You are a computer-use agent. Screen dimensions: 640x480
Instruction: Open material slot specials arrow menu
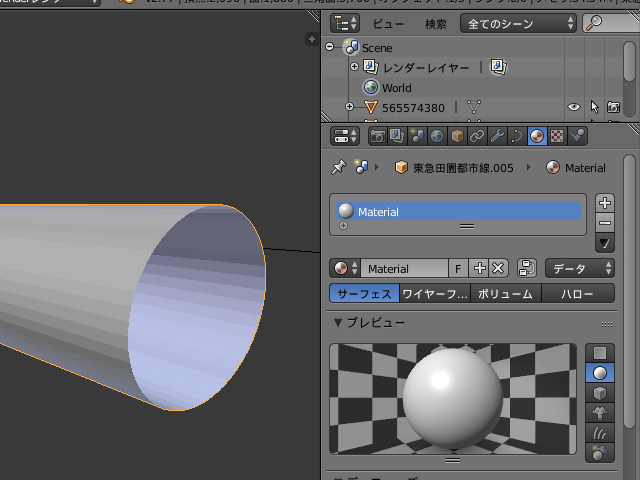tap(604, 243)
